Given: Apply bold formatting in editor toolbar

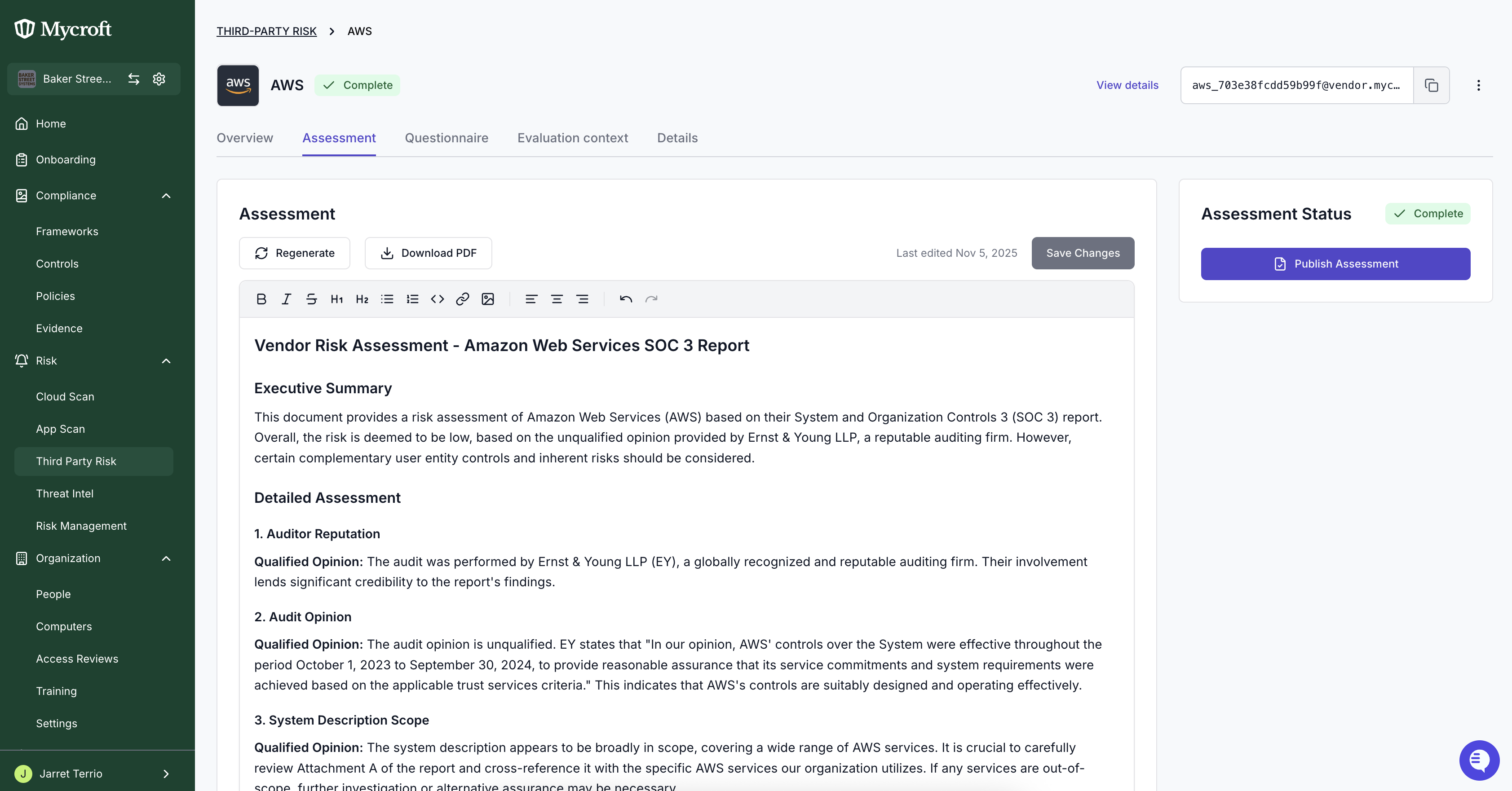Looking at the screenshot, I should tap(261, 299).
